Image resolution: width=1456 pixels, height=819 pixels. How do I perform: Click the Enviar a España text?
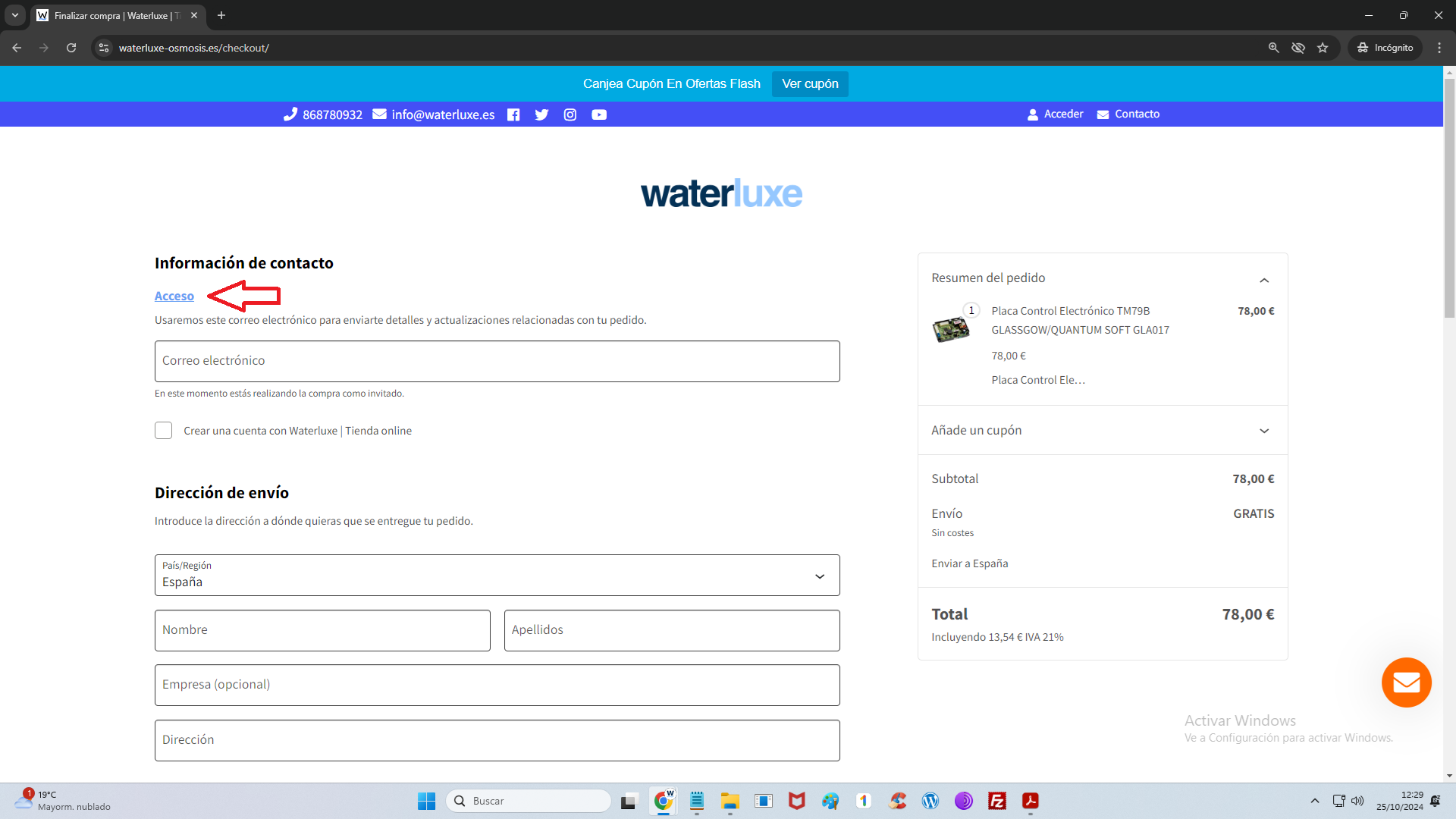tap(969, 563)
